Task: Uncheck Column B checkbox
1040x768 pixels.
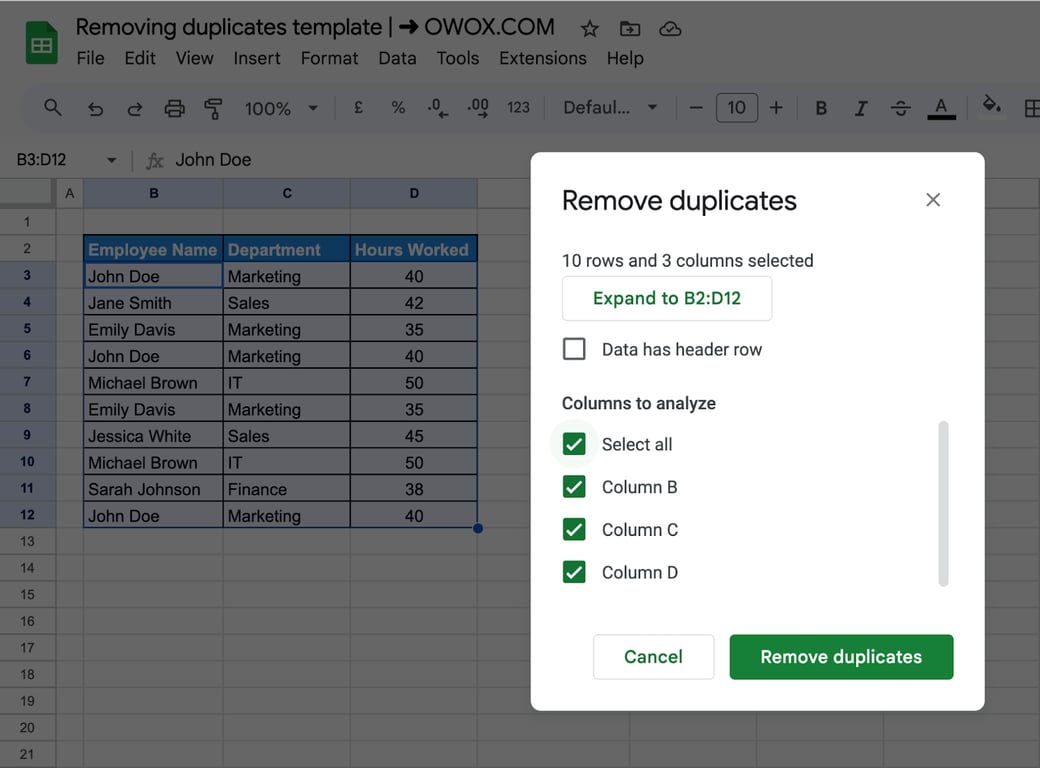Action: 574,487
